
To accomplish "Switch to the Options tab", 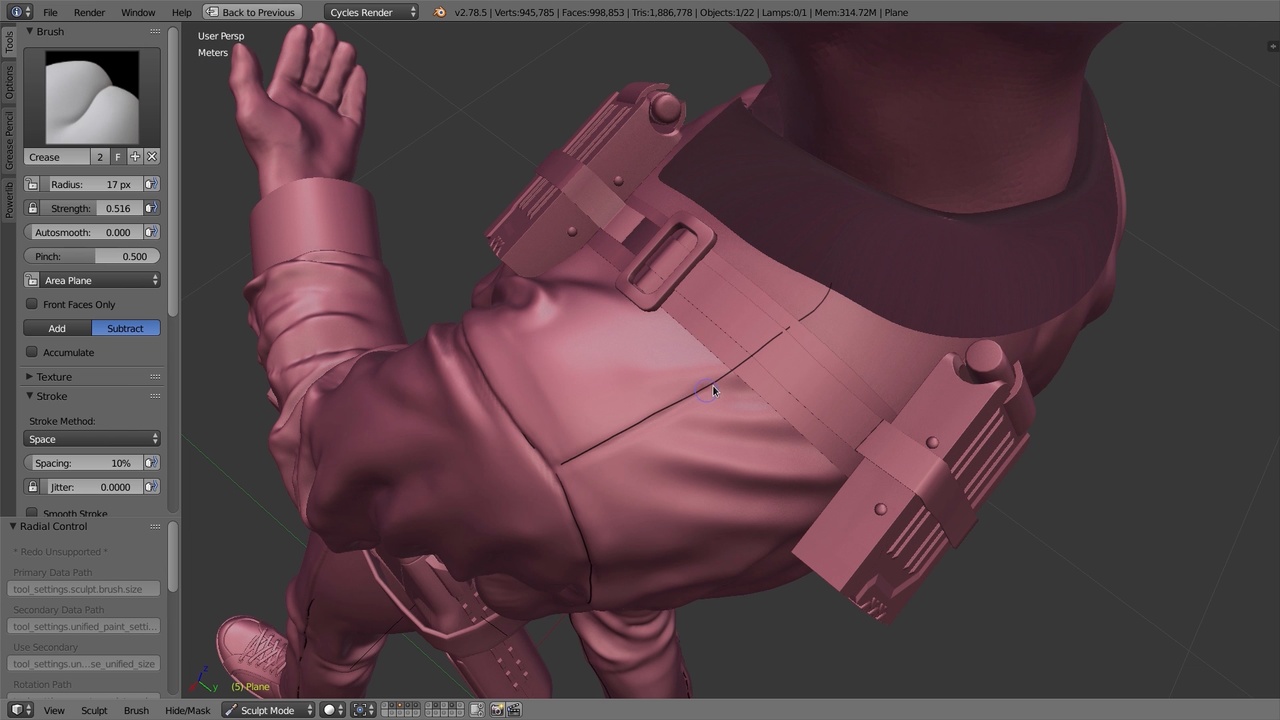I will click(9, 82).
